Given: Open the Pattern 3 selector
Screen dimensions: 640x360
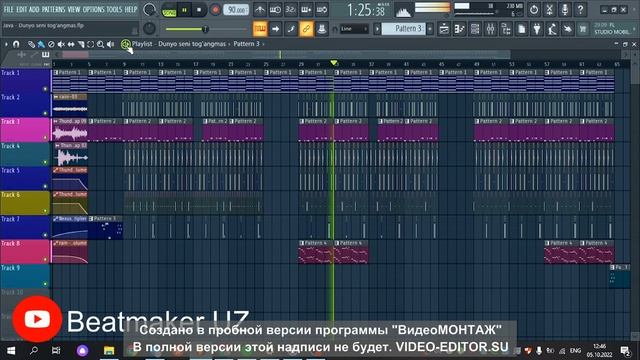Looking at the screenshot, I should (403, 29).
